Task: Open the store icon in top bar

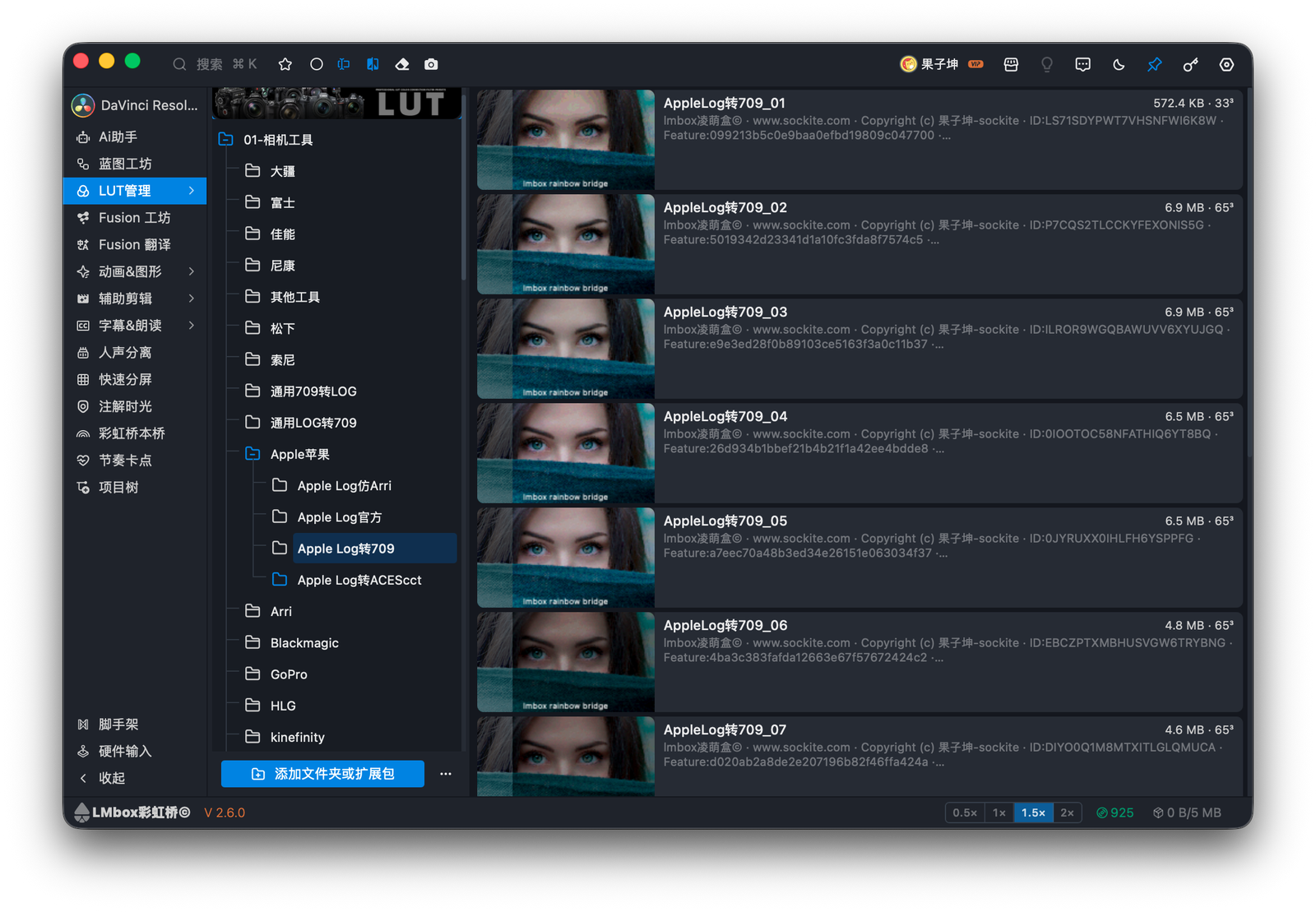Action: pos(1011,64)
